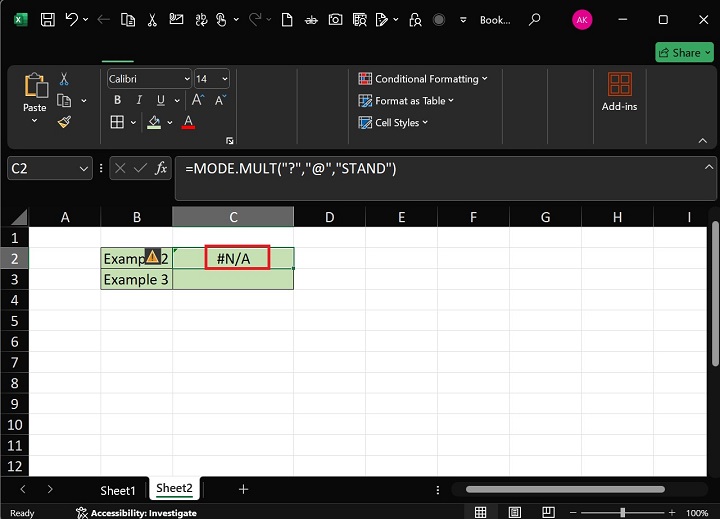Select the Sheet2 tab
The height and width of the screenshot is (519, 720).
(x=174, y=488)
